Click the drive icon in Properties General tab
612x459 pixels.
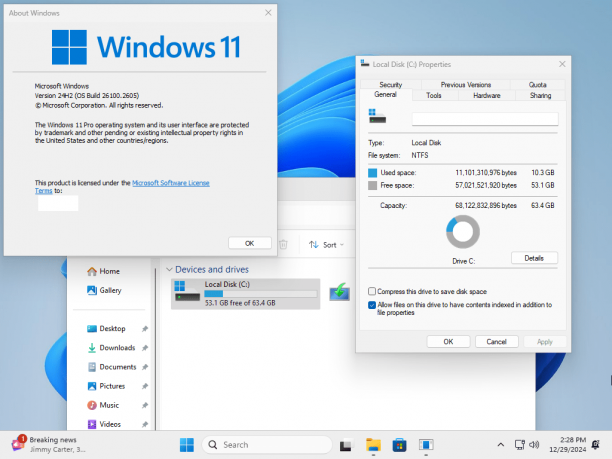click(x=377, y=116)
